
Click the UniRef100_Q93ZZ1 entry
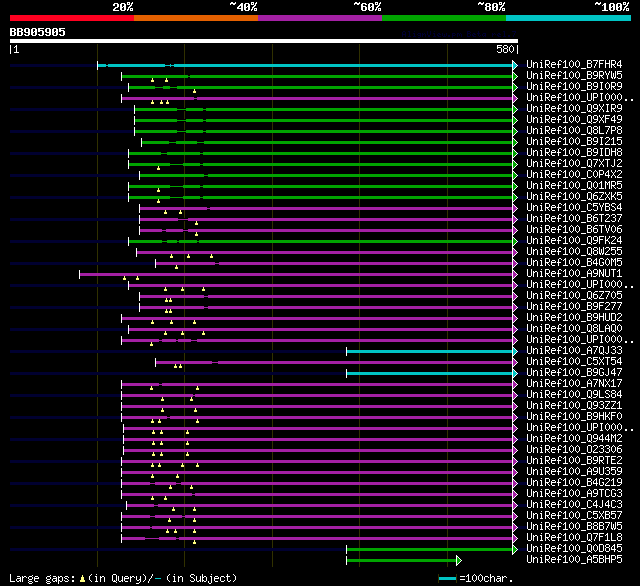pos(574,406)
